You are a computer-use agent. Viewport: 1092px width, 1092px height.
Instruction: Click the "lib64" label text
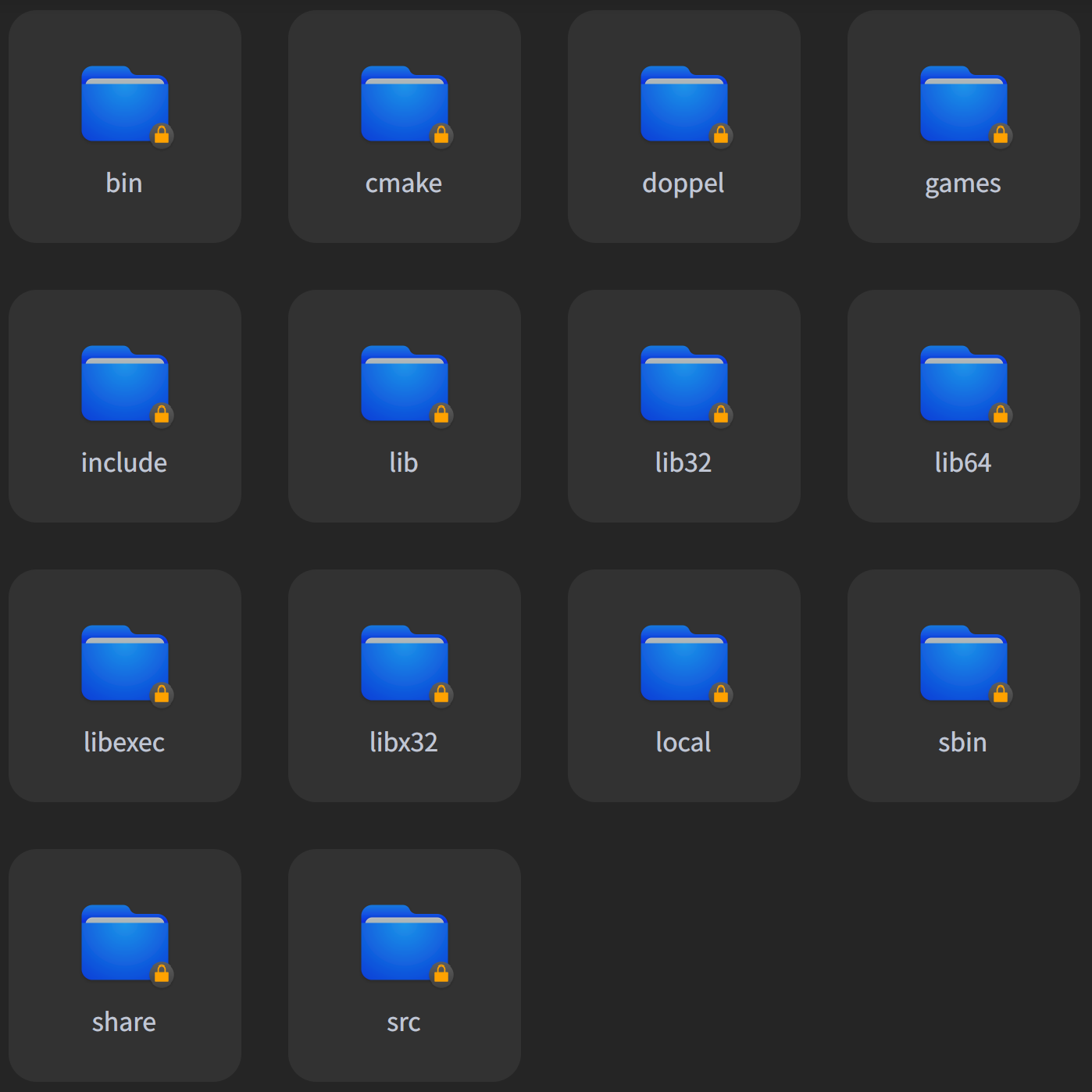963,462
